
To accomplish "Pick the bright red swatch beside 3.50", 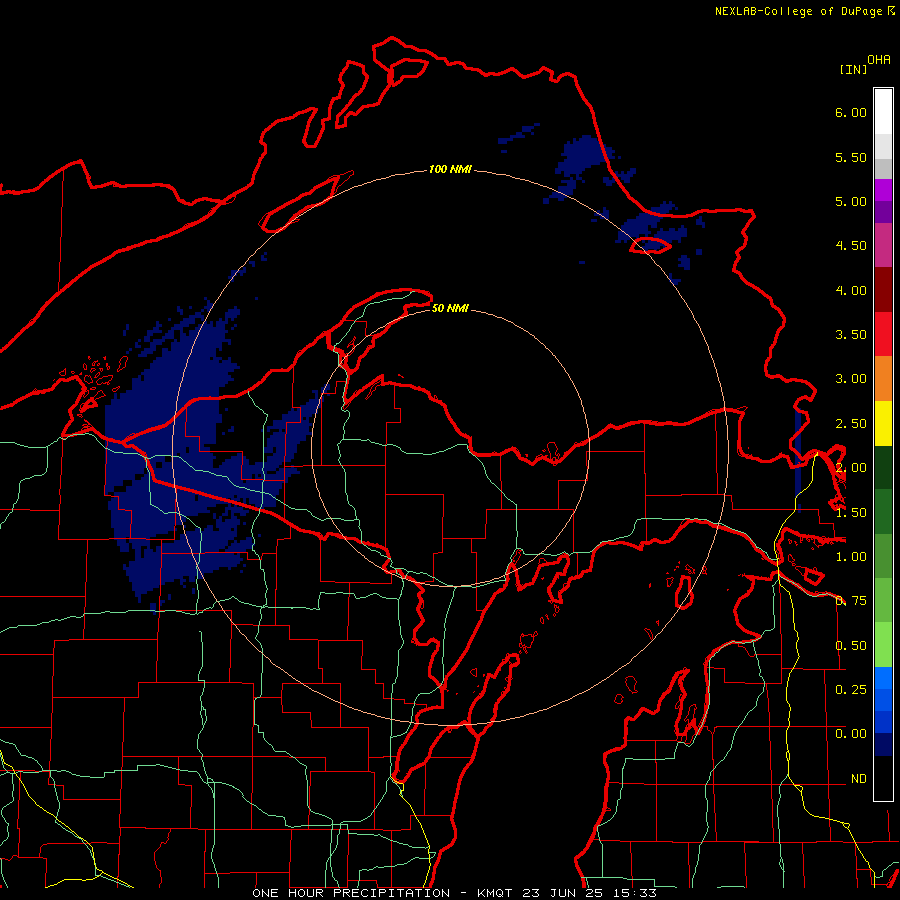I will [883, 334].
